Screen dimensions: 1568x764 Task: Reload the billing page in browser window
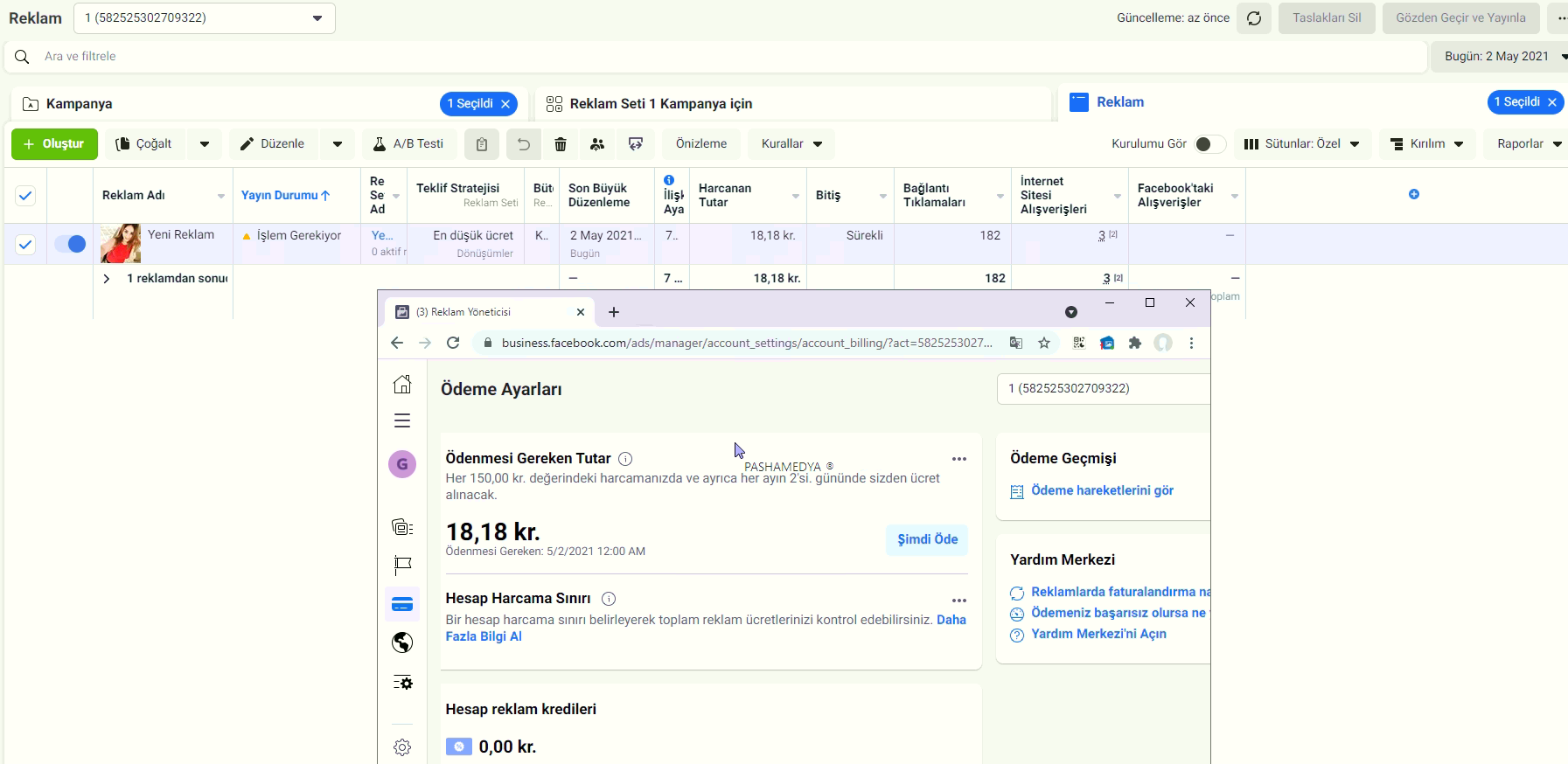click(x=453, y=343)
